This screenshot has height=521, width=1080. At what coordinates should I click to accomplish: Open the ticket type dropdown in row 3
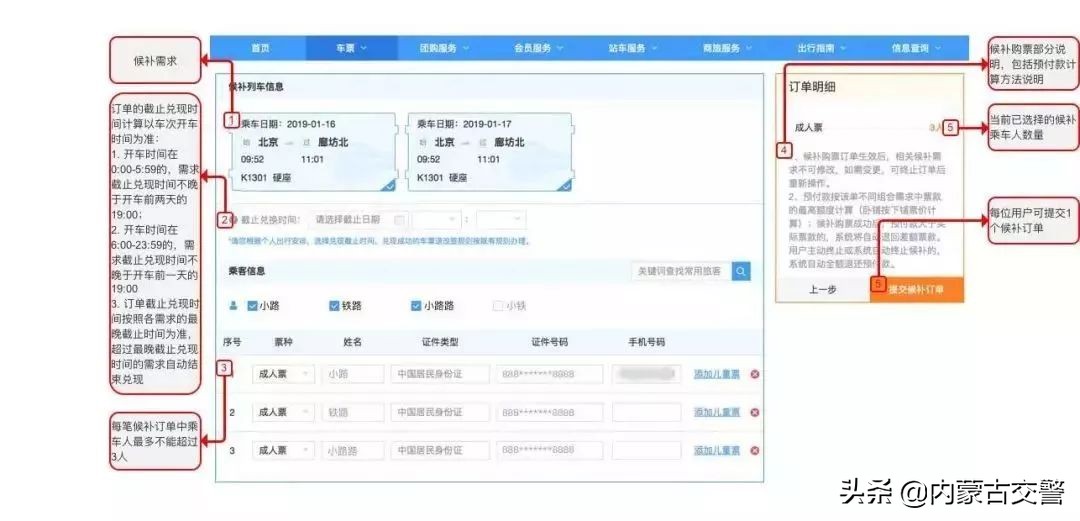point(283,450)
